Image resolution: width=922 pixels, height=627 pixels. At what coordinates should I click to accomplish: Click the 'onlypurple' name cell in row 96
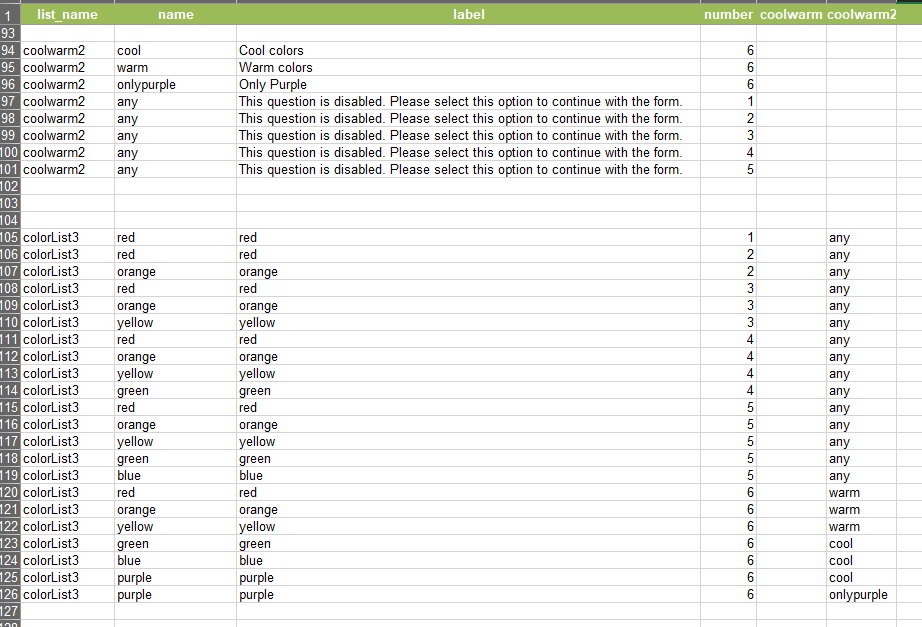pyautogui.click(x=175, y=85)
